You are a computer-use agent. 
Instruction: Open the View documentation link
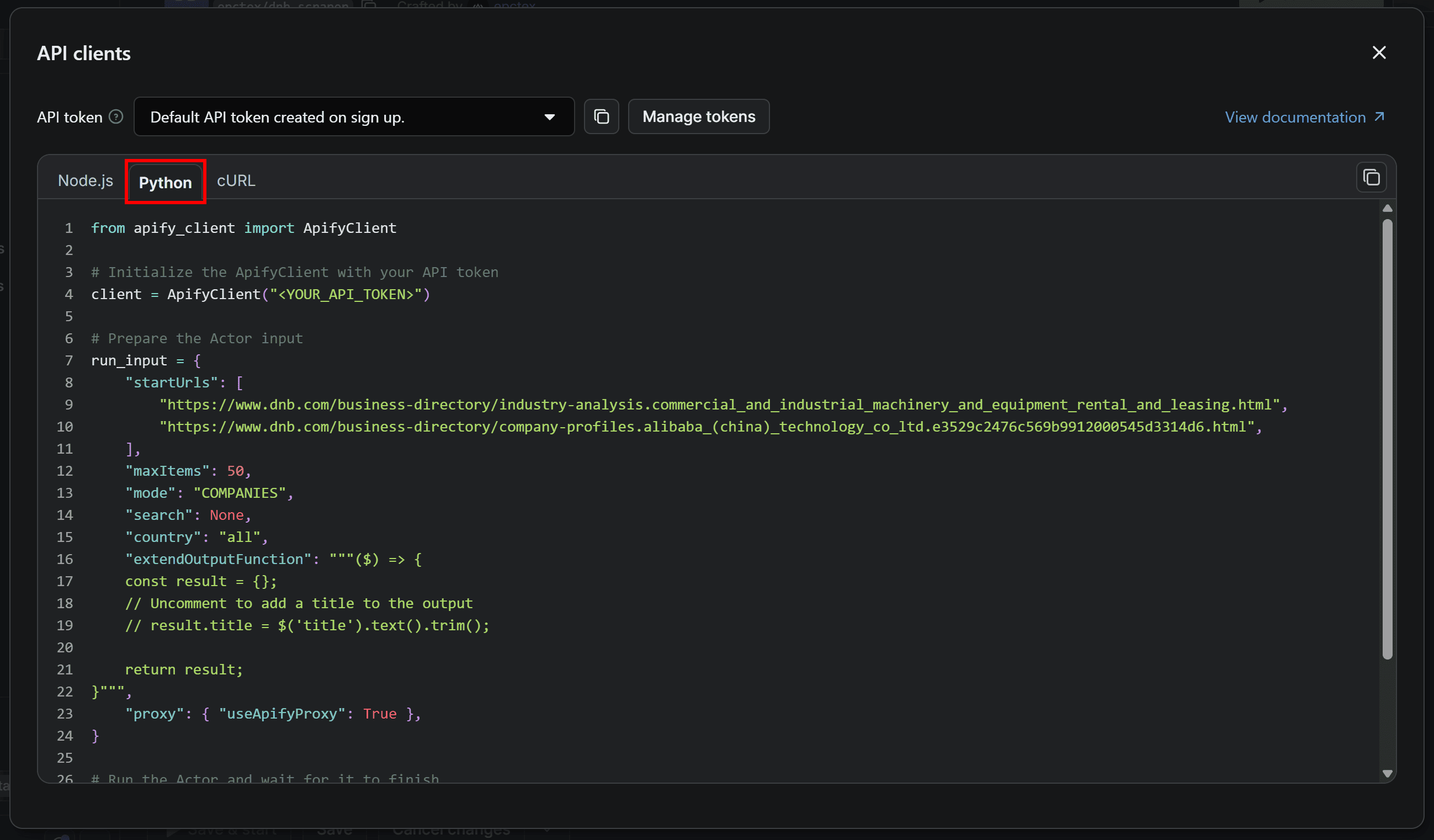pos(1304,117)
